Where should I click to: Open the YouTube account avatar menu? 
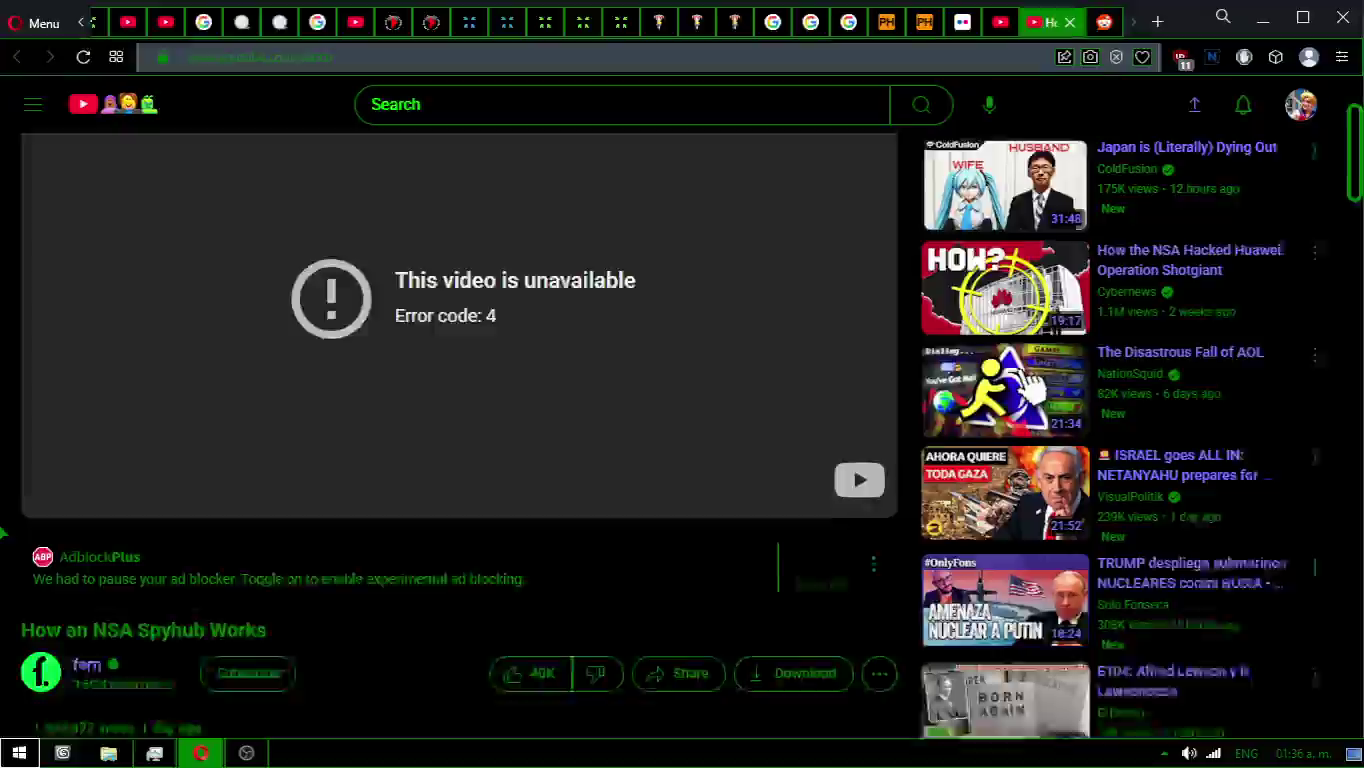[1300, 104]
